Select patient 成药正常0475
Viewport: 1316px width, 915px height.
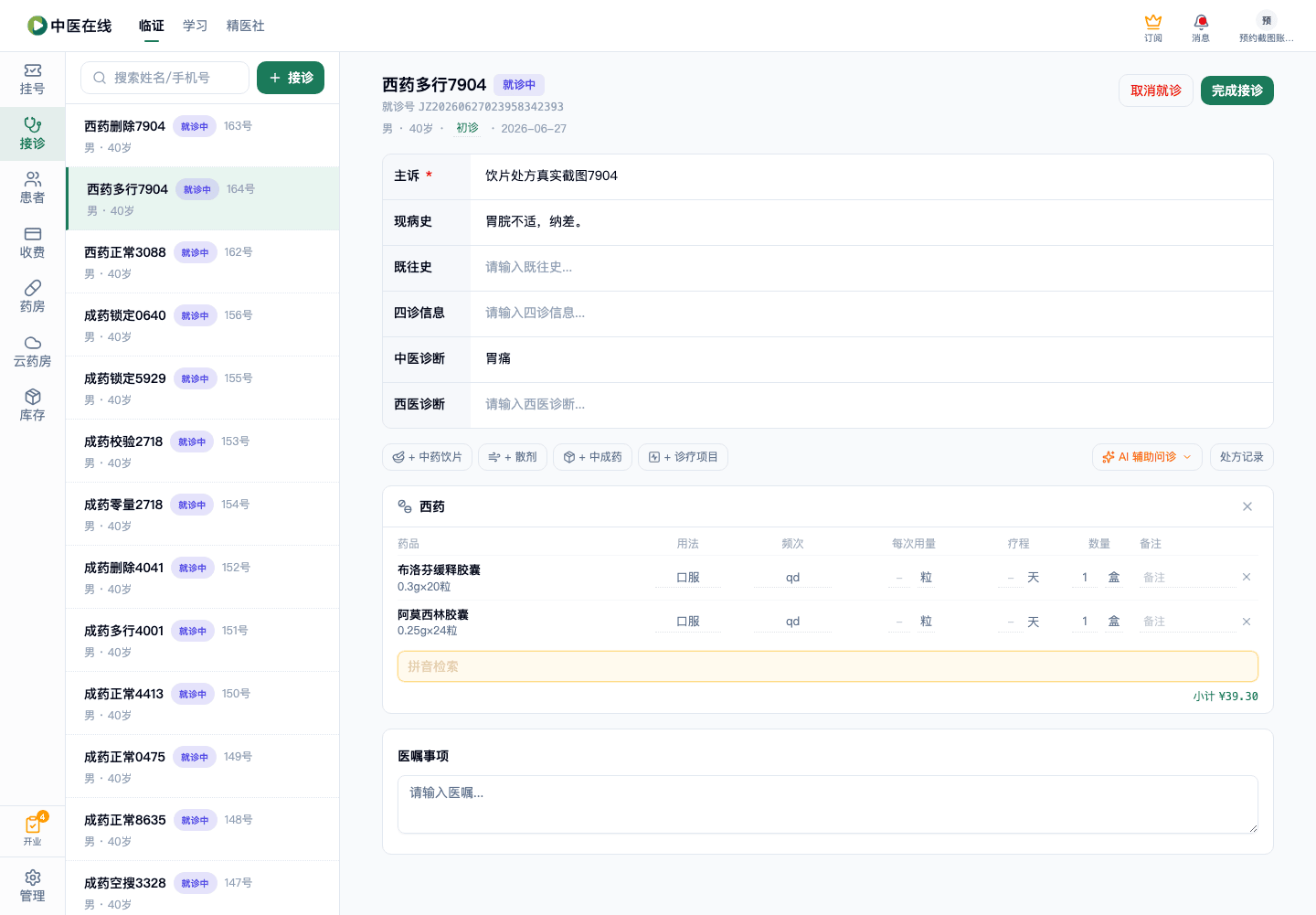[x=203, y=766]
